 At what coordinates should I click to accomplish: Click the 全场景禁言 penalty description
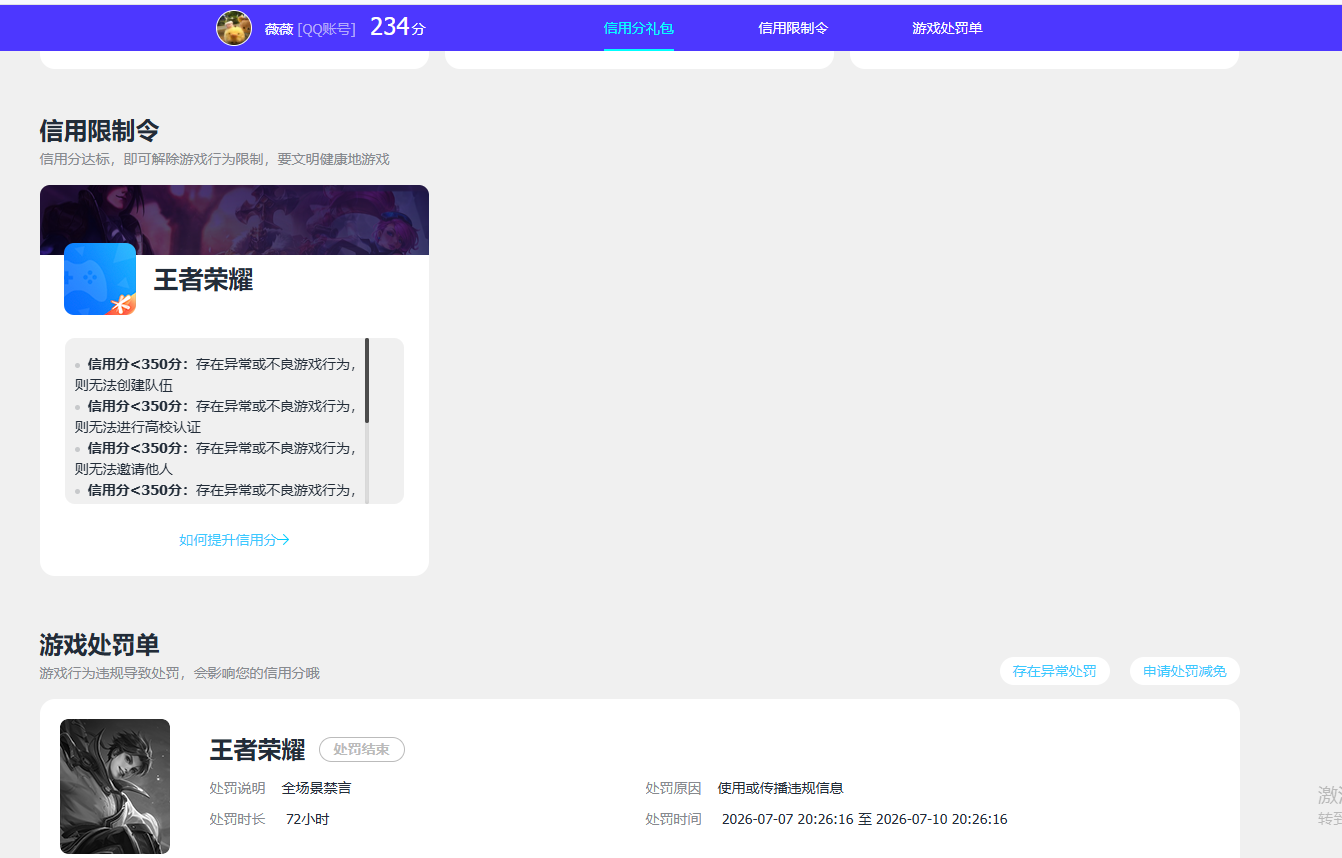coord(316,788)
